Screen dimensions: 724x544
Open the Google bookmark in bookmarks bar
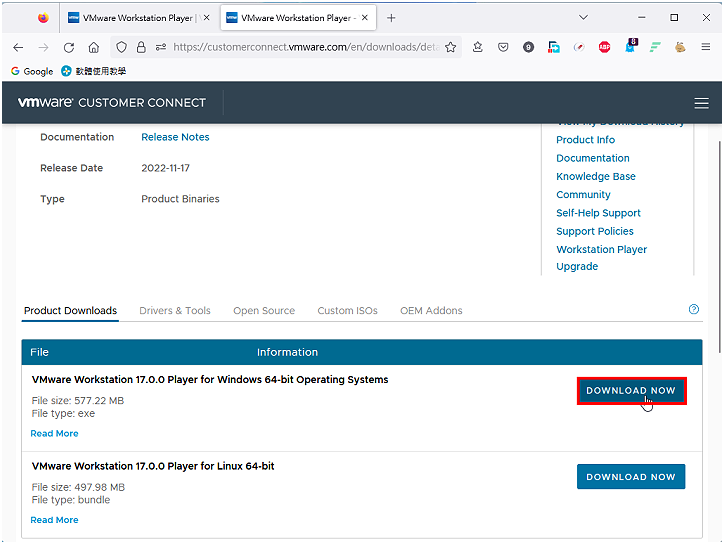(x=32, y=71)
